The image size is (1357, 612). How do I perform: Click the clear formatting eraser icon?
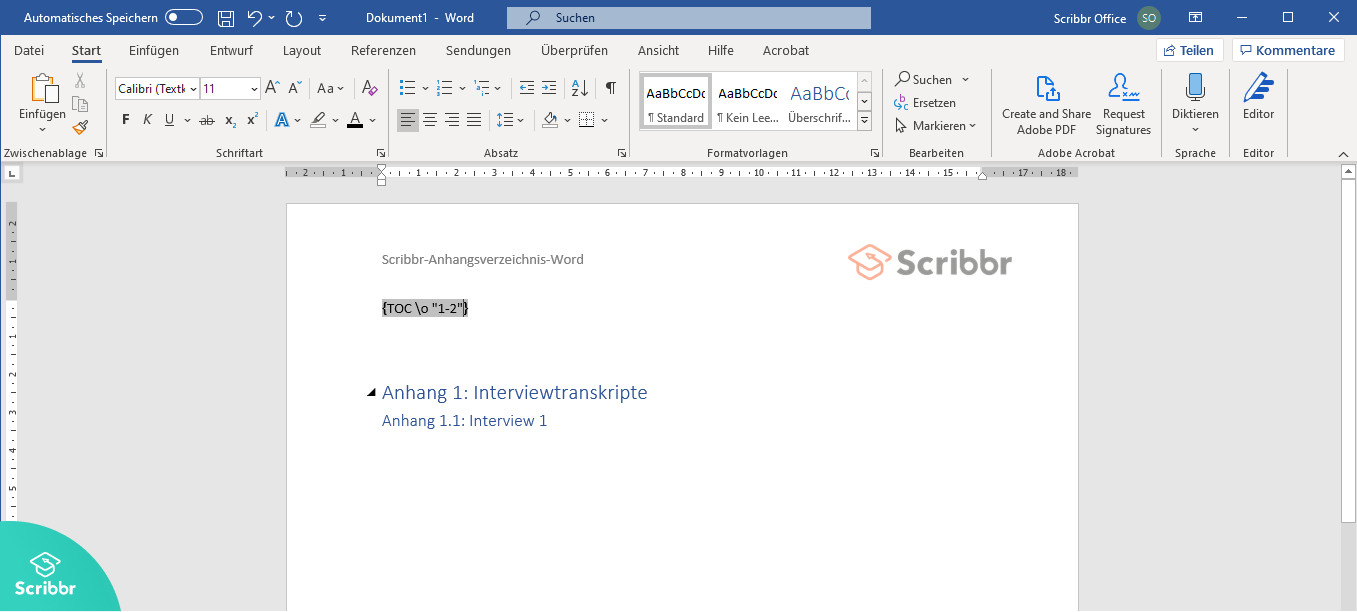click(369, 88)
